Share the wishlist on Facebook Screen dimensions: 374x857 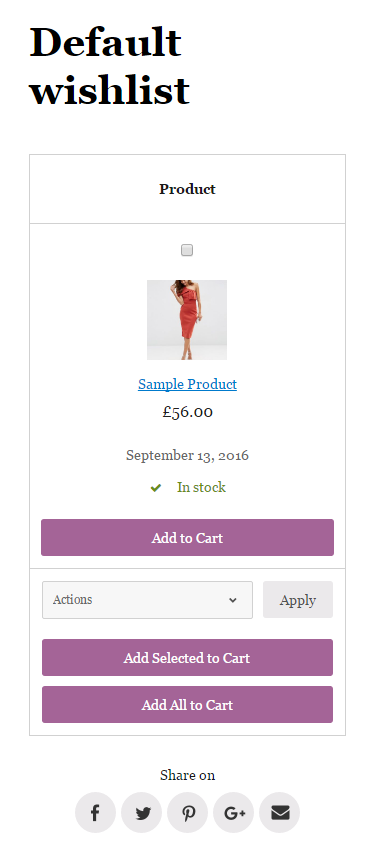tap(95, 813)
